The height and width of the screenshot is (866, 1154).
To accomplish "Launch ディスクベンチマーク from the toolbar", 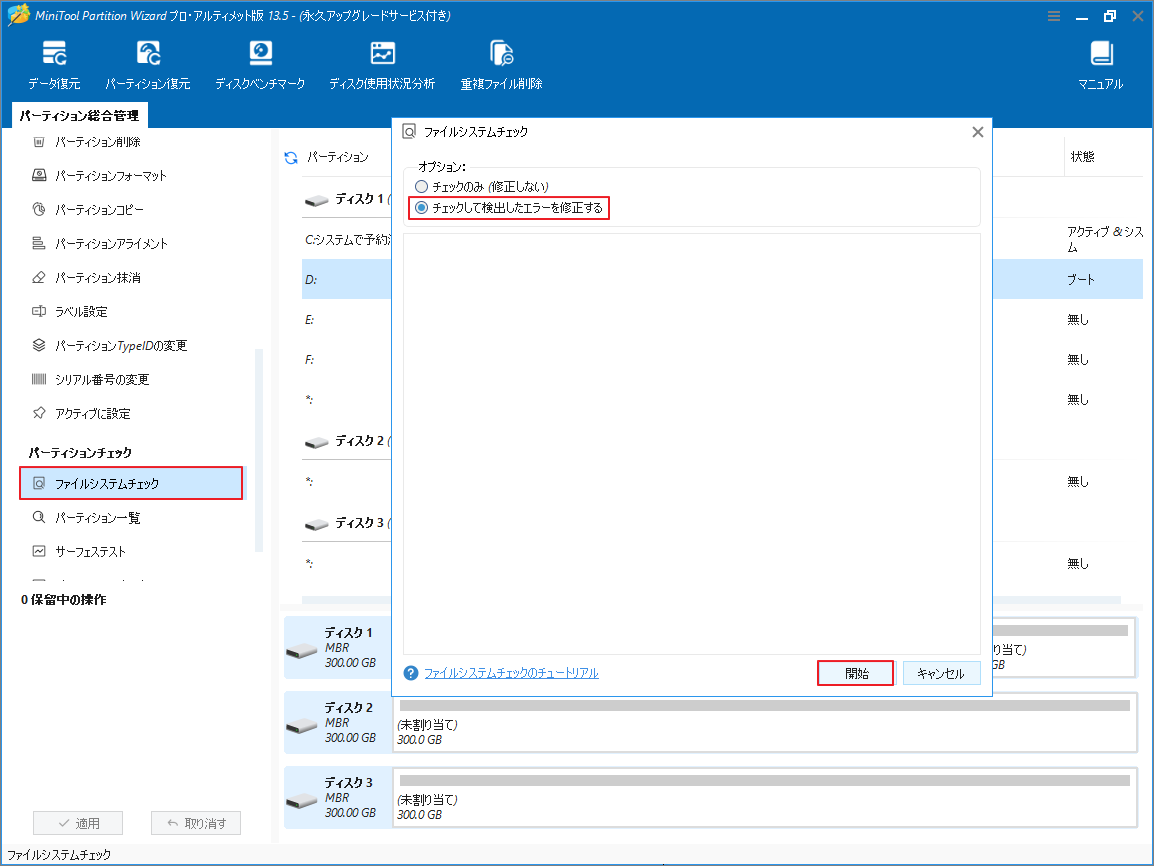I will point(261,62).
